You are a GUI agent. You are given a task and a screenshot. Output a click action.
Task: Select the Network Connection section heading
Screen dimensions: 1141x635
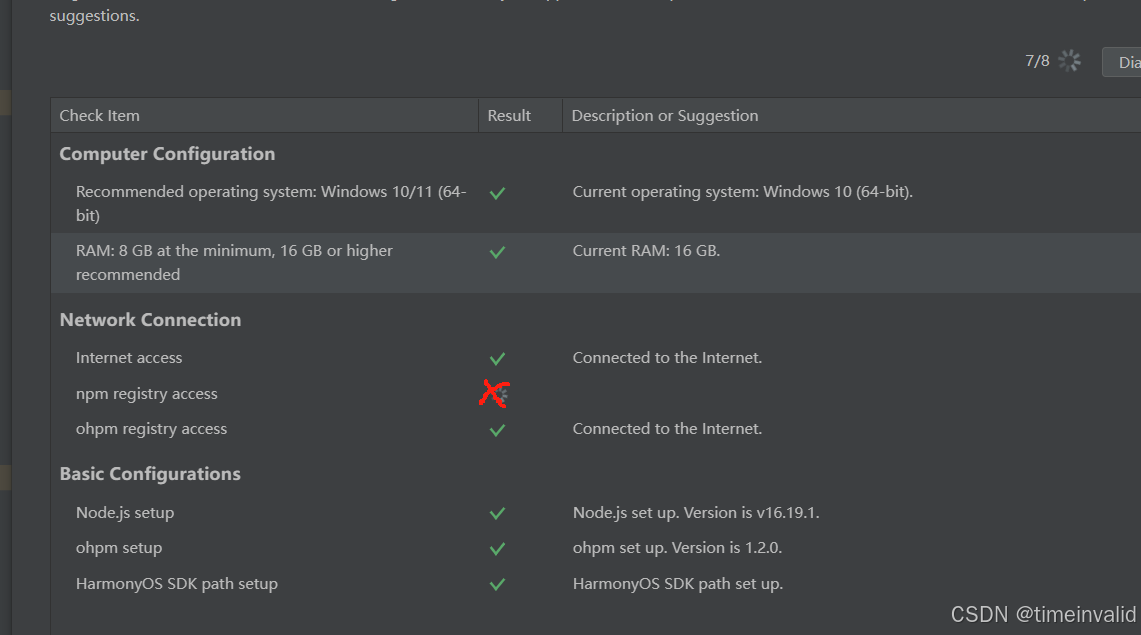[x=150, y=320]
